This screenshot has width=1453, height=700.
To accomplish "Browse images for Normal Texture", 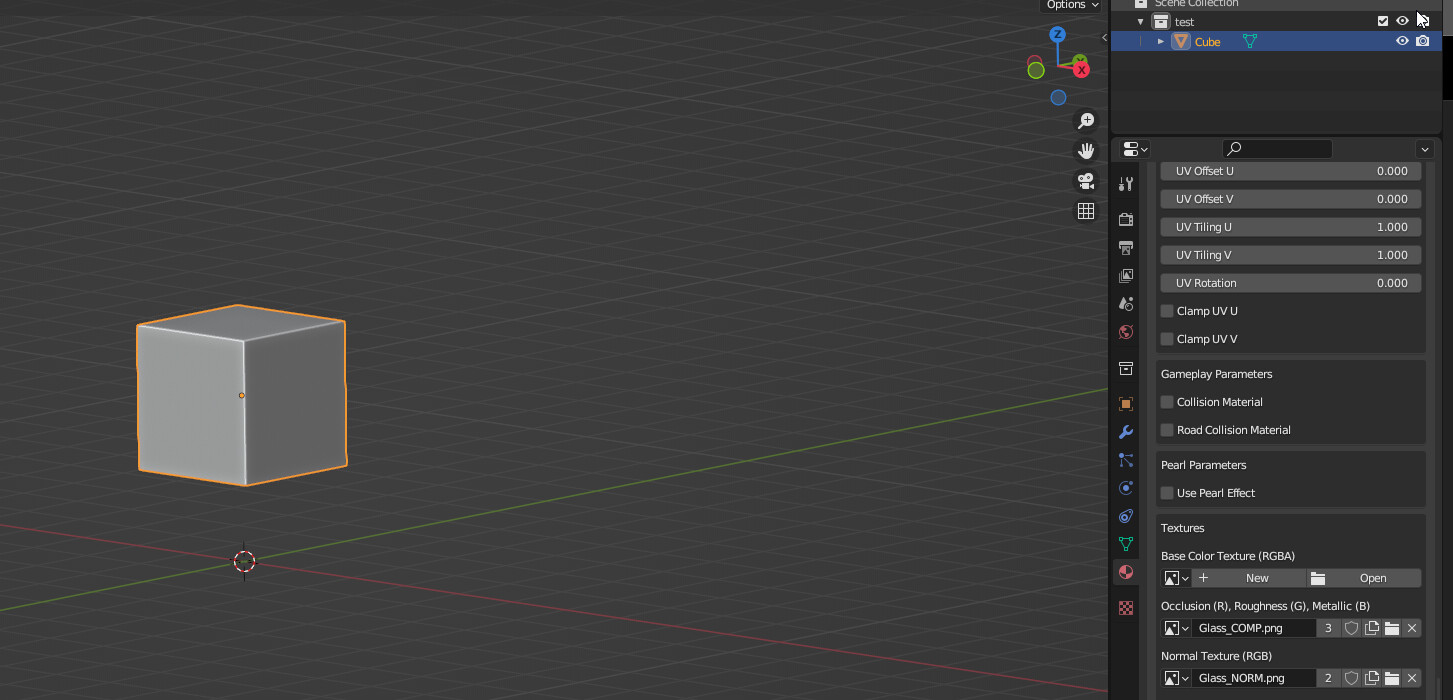I will coord(1176,678).
